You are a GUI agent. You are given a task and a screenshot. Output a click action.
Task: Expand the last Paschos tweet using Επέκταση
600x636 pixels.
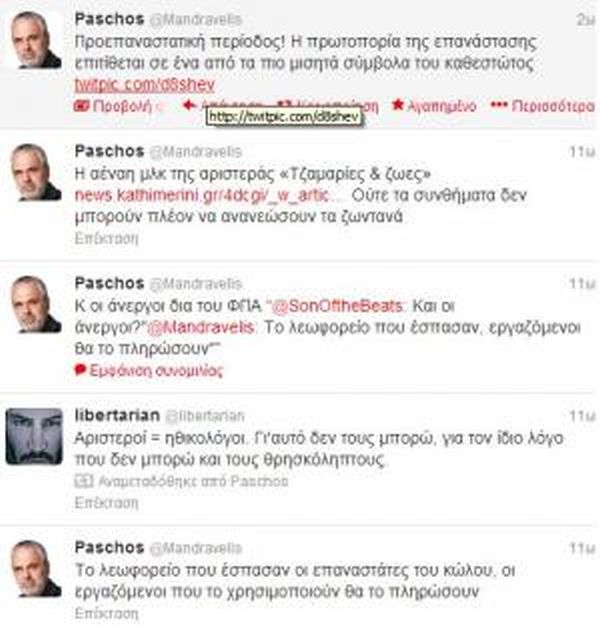tap(106, 613)
